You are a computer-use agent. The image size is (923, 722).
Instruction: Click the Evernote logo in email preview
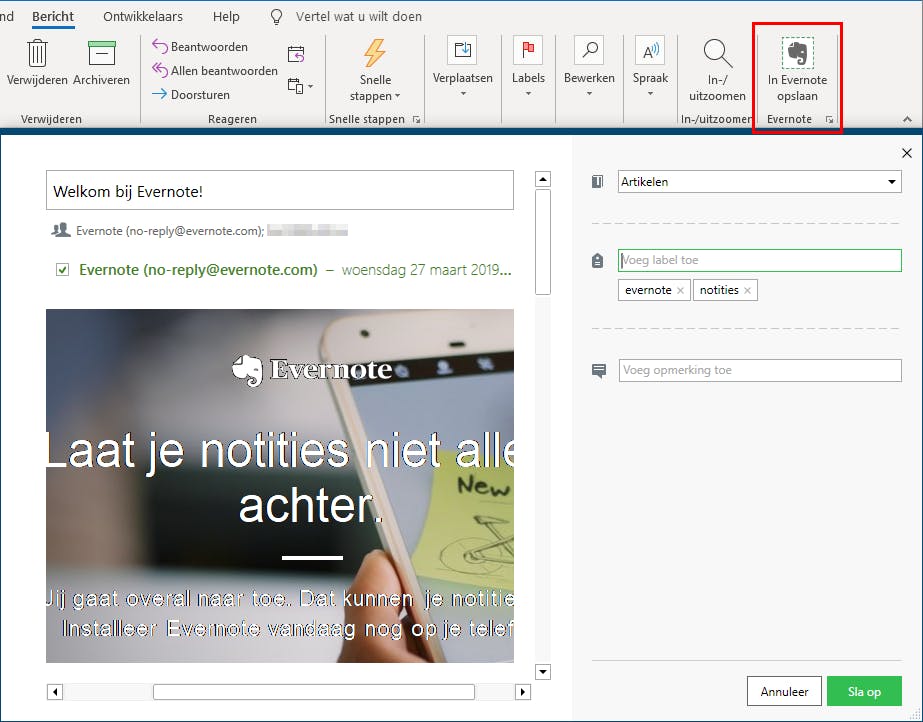312,370
